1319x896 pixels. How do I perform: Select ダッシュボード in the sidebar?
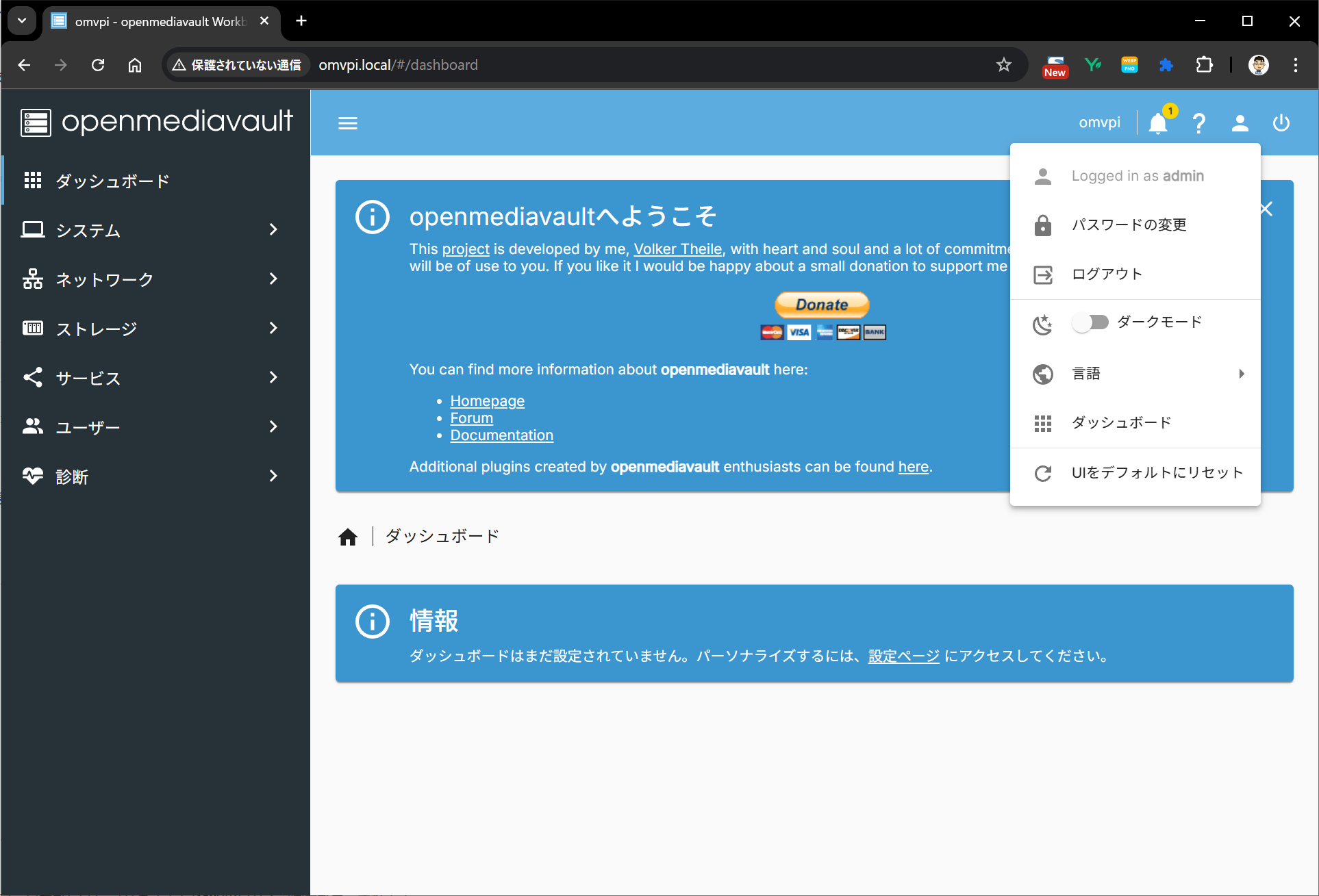click(x=155, y=181)
